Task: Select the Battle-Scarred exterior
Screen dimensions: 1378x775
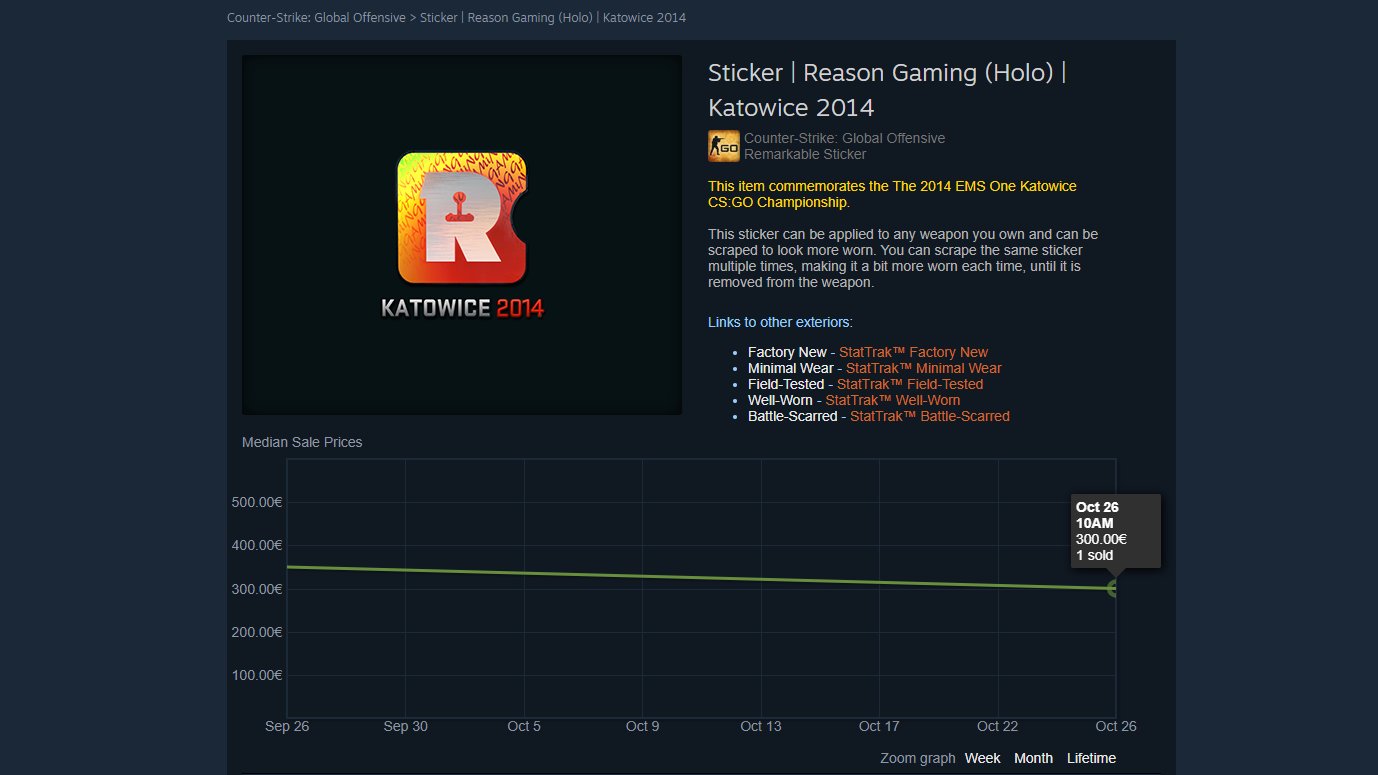Action: click(792, 416)
